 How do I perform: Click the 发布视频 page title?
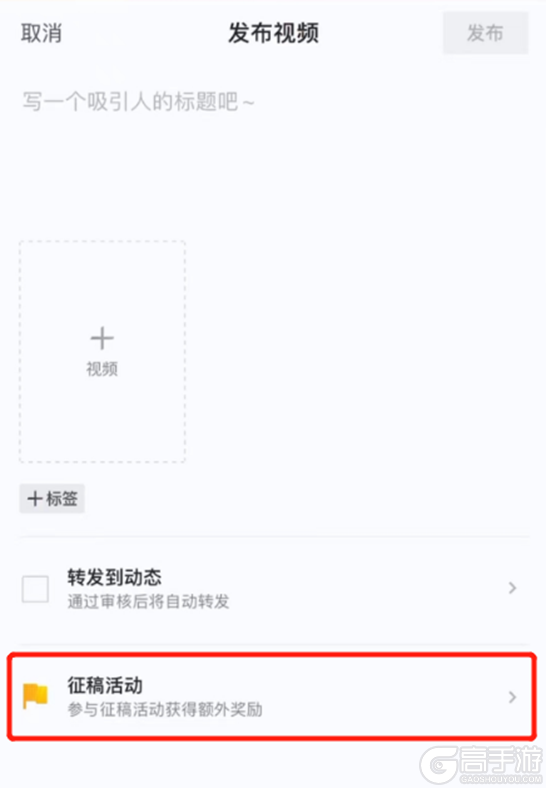[x=274, y=33]
